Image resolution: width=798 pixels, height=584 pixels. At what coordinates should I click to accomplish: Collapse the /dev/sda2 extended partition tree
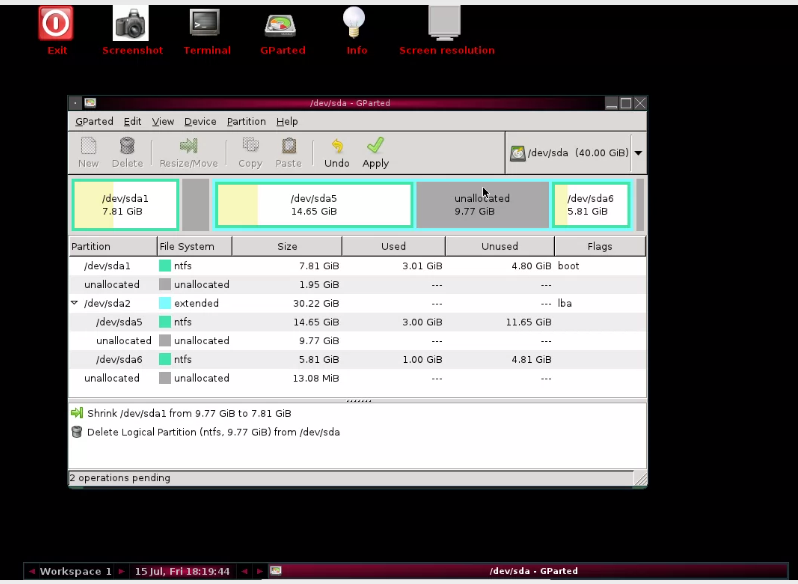pos(74,303)
